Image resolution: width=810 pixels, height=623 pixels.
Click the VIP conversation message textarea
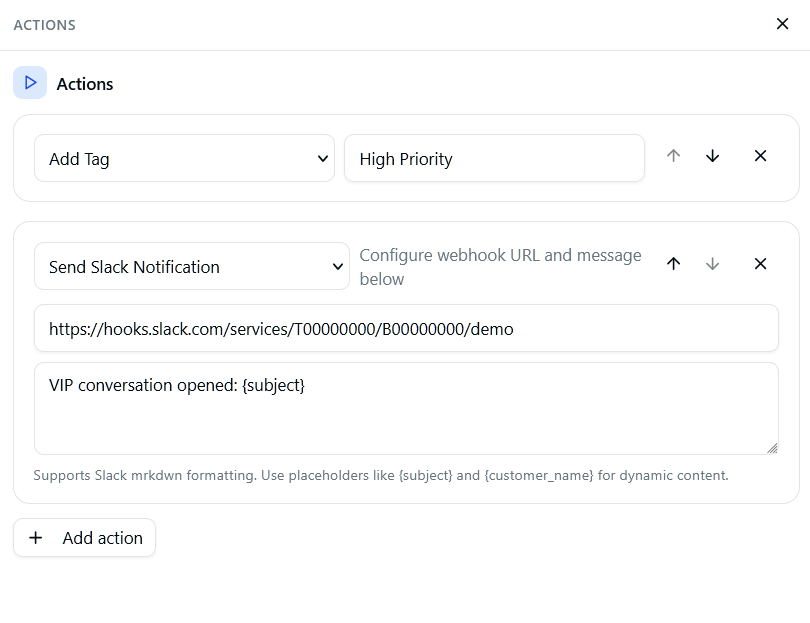406,409
